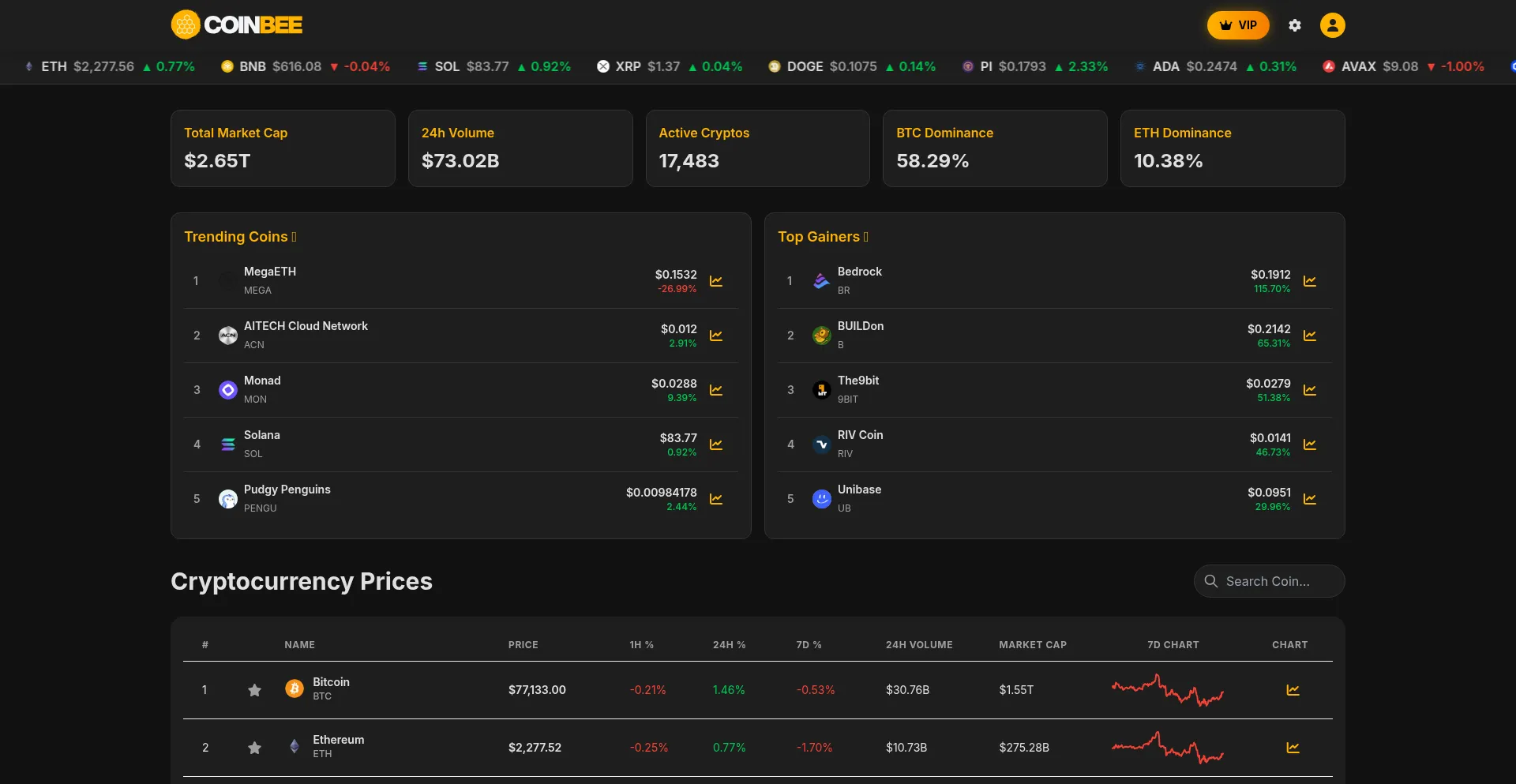Click the Ethereum coin logo in table
This screenshot has height=784, width=1516.
tap(295, 747)
